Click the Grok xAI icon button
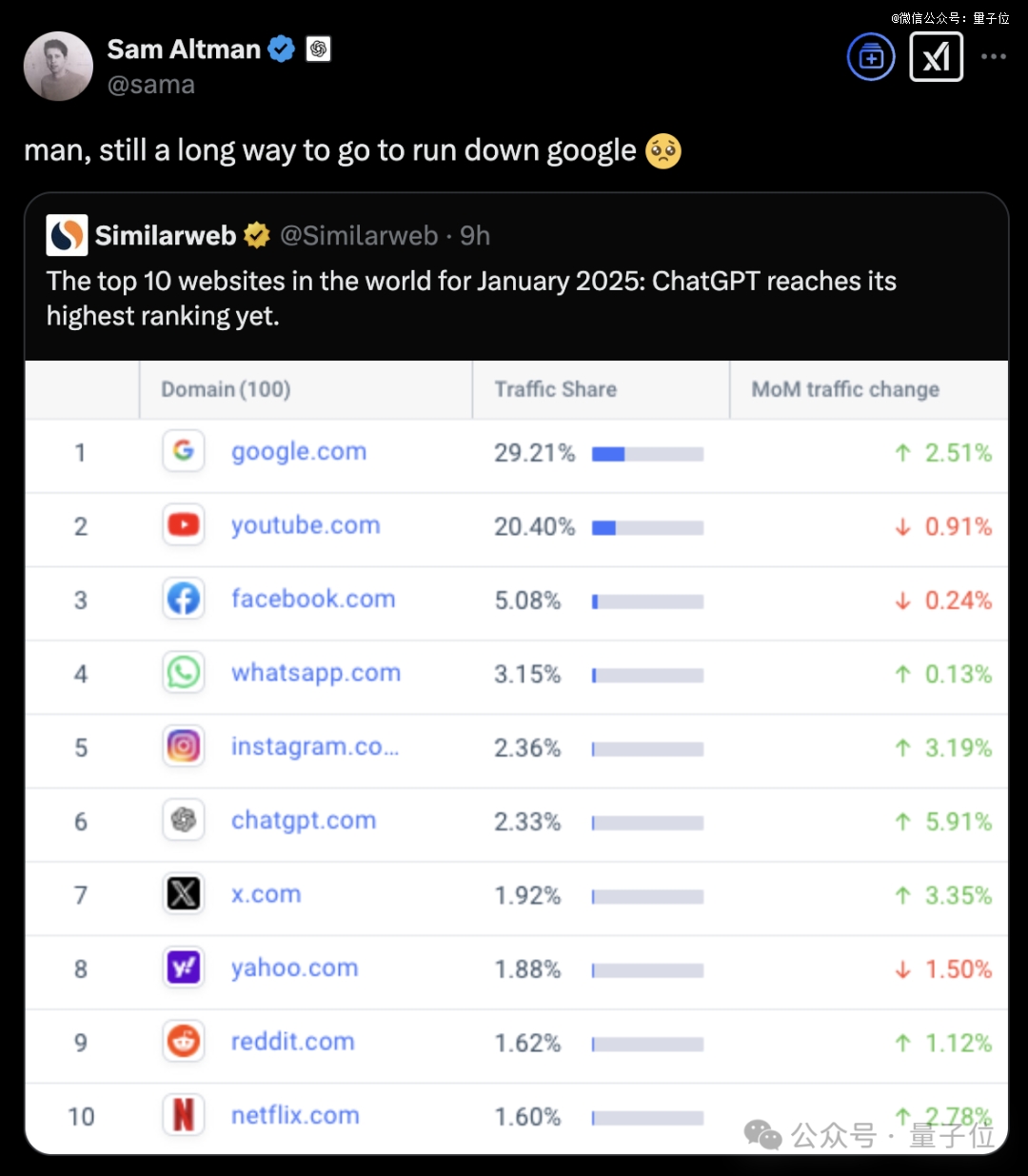The width and height of the screenshot is (1028, 1176). (x=936, y=57)
